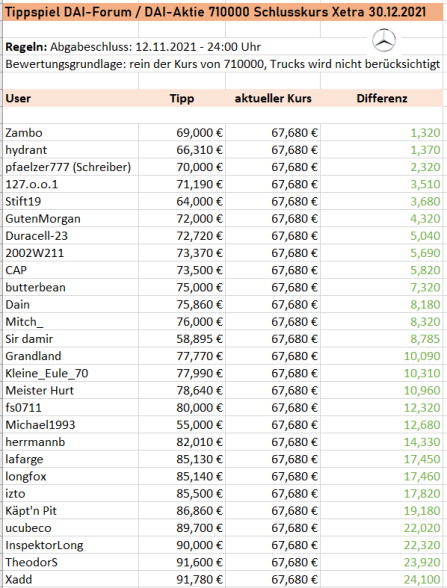Click Stift19's tip value '64,000 €'

pyautogui.click(x=200, y=202)
